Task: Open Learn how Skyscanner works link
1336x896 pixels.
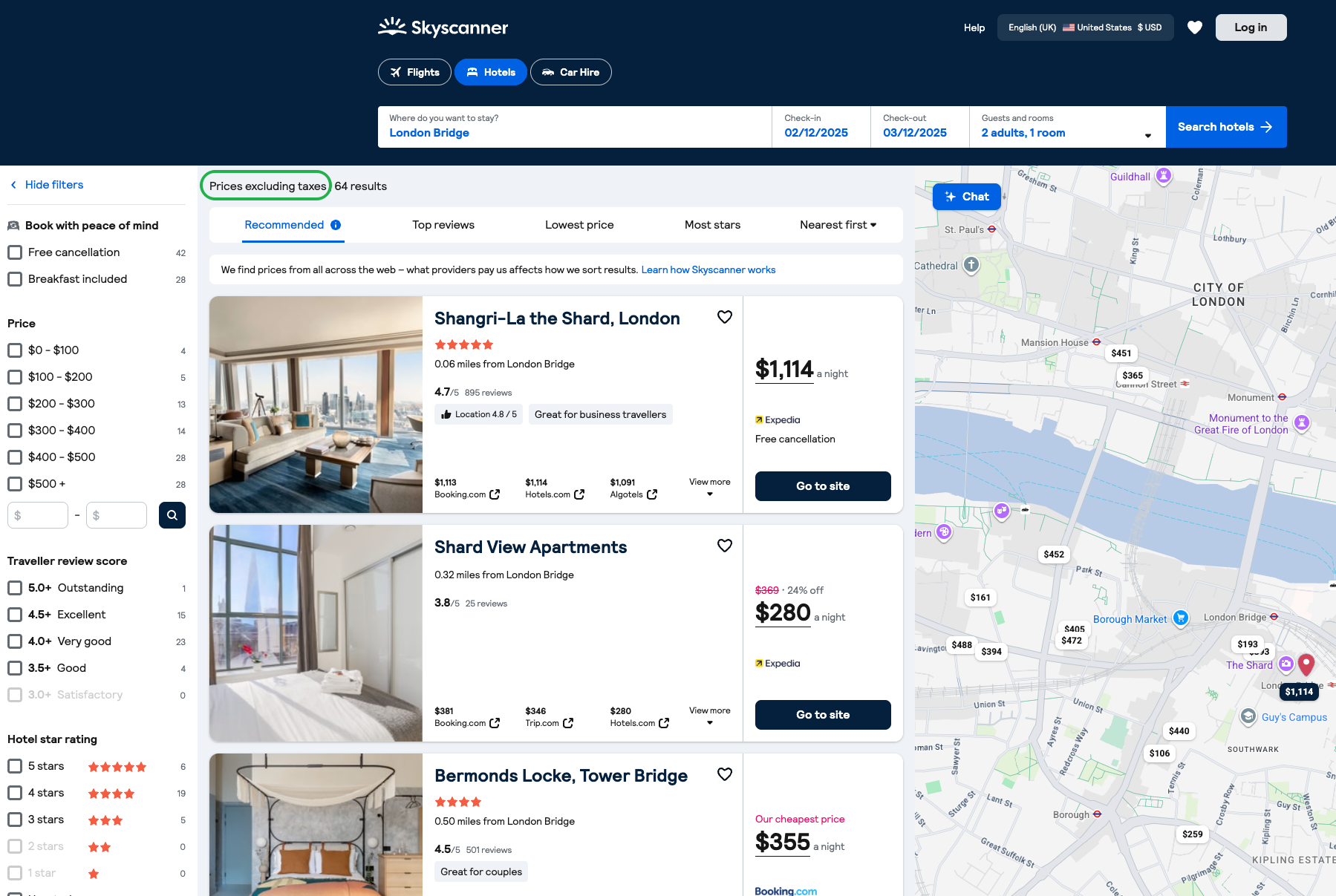Action: (708, 270)
